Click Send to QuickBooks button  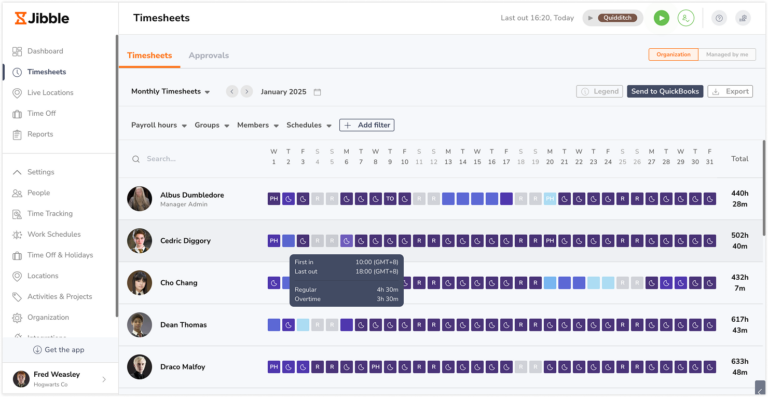[x=665, y=92]
